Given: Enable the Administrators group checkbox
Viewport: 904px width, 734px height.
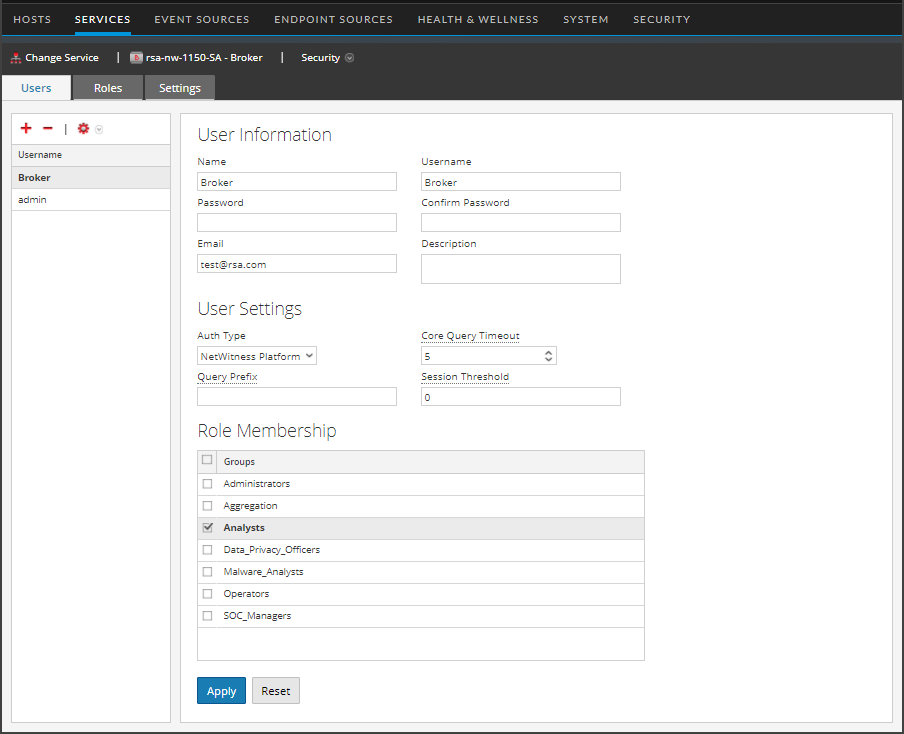Looking at the screenshot, I should [x=207, y=483].
